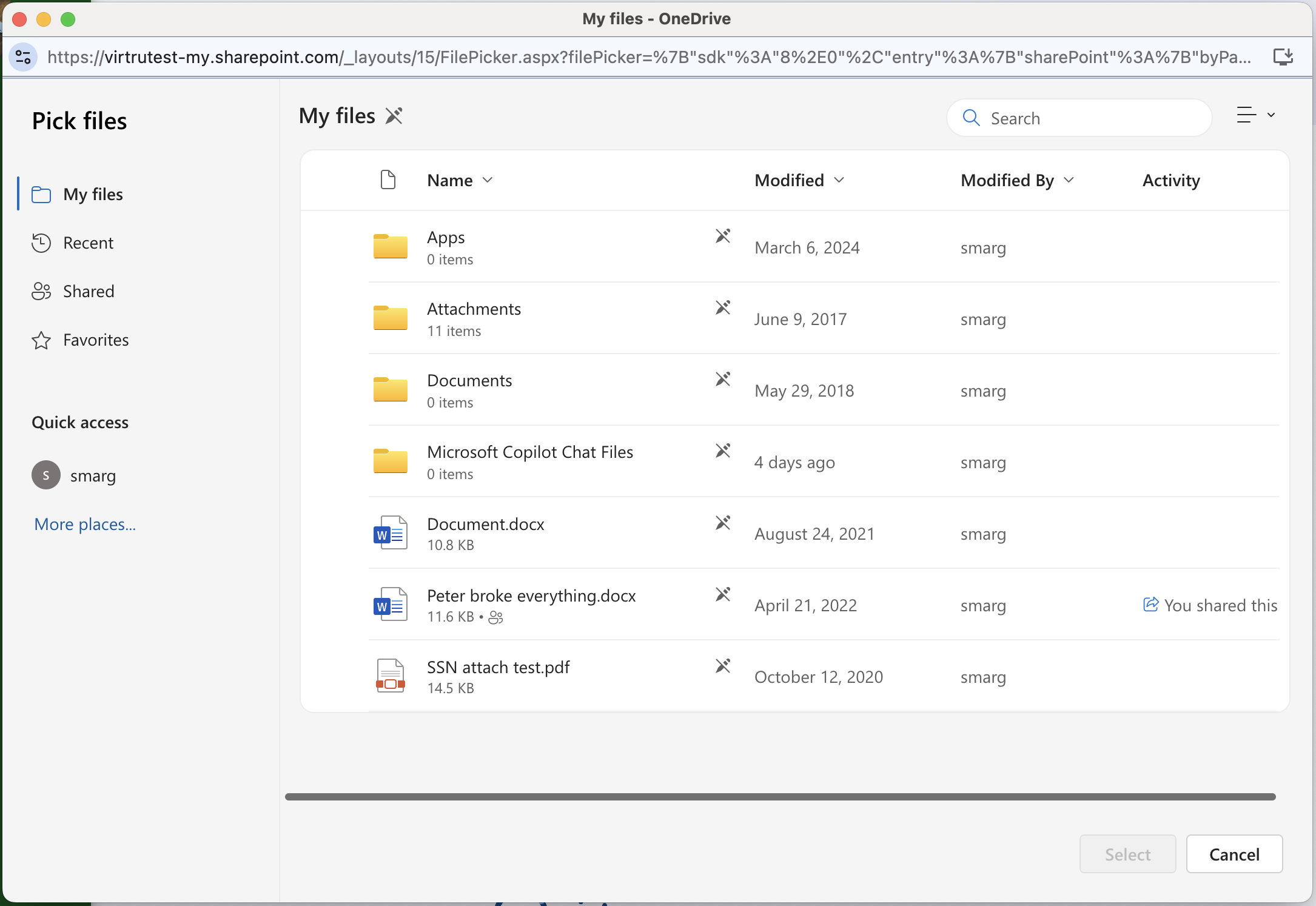Click pin icon on Peter broke everything.docx row
Image resolution: width=1316 pixels, height=906 pixels.
(723, 594)
